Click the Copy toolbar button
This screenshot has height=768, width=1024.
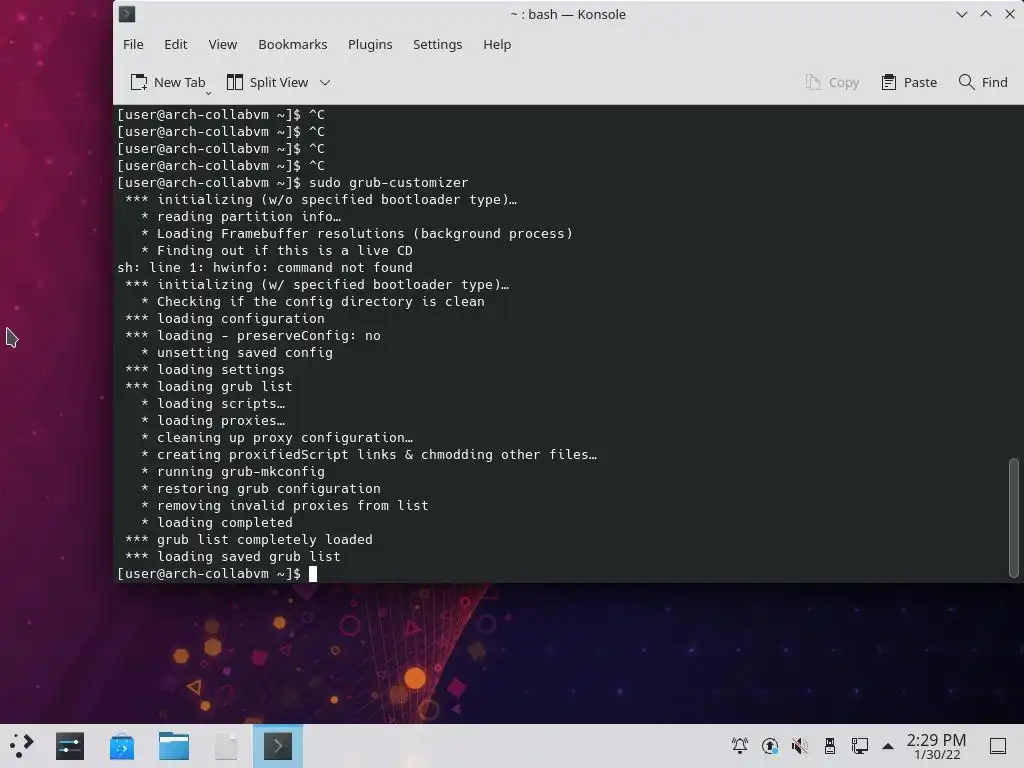[832, 82]
